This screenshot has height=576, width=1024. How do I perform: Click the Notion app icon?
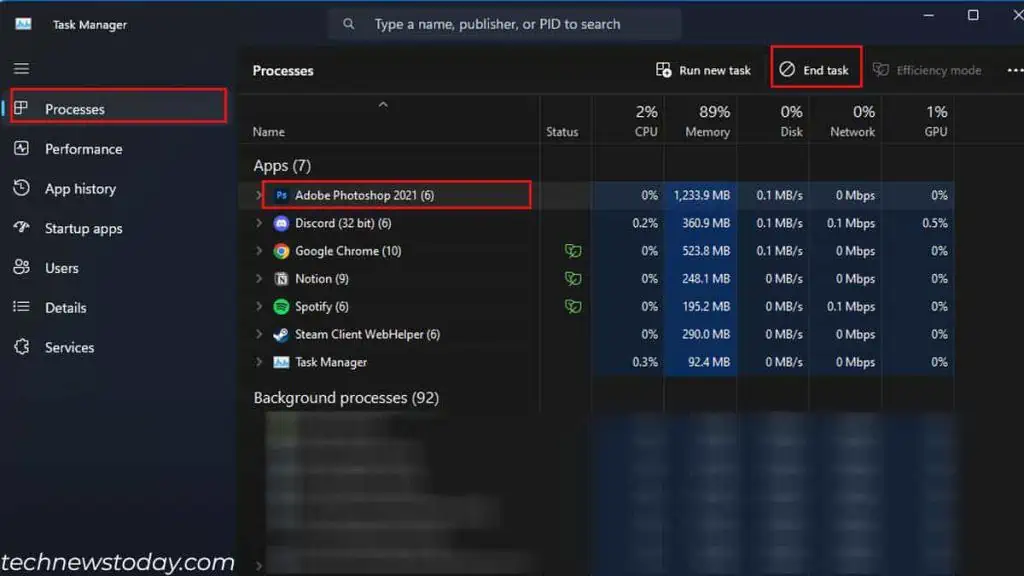(x=281, y=279)
